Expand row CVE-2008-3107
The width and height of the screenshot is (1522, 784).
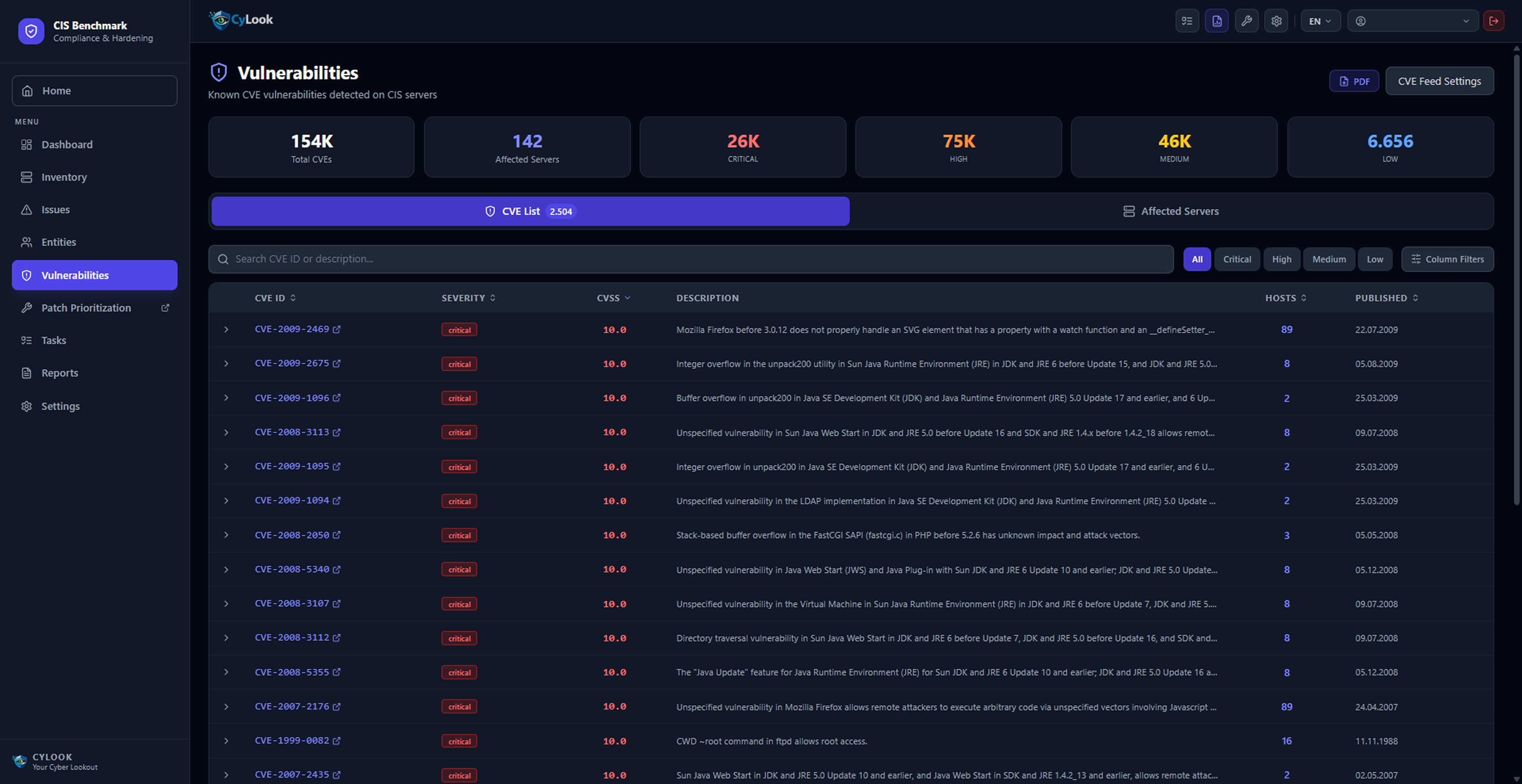coord(226,604)
